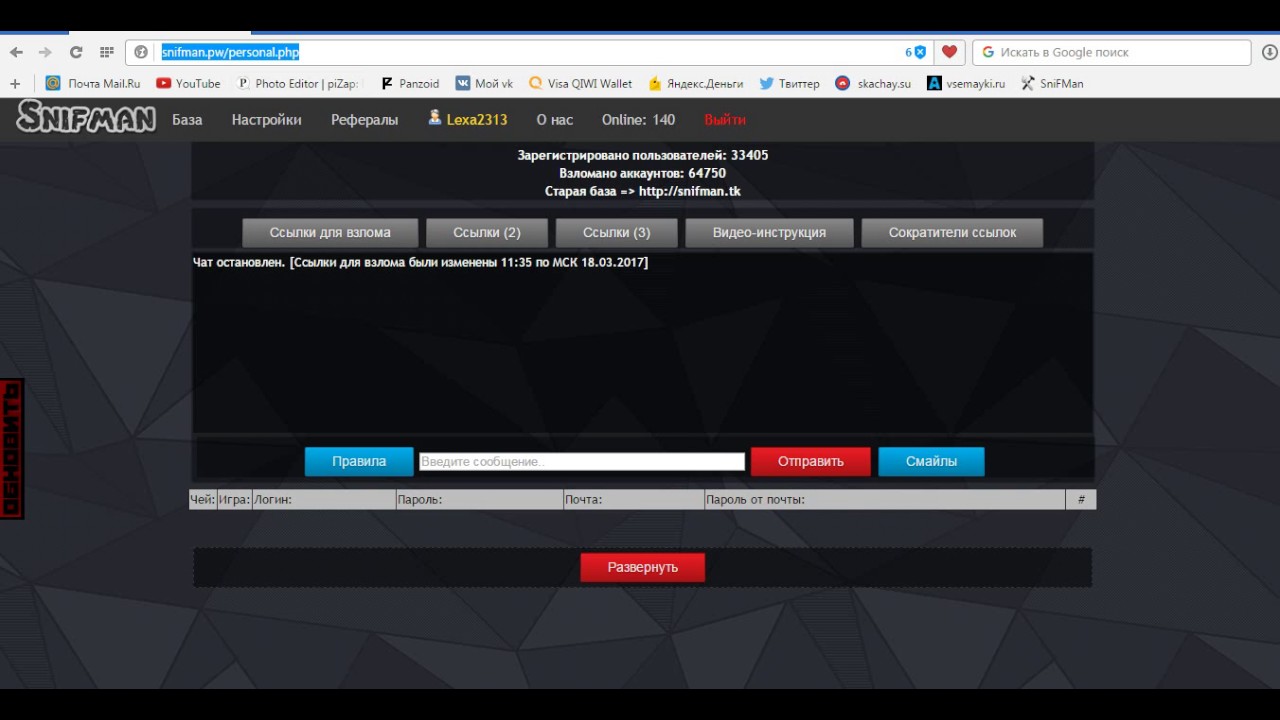Viewport: 1280px width, 720px height.
Task: Click the vertical Обновить side tab
Action: coord(11,449)
